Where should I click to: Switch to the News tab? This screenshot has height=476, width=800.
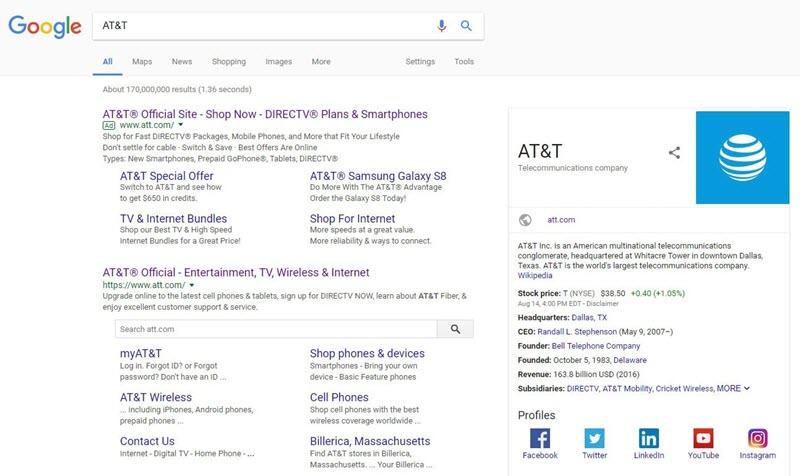click(182, 61)
